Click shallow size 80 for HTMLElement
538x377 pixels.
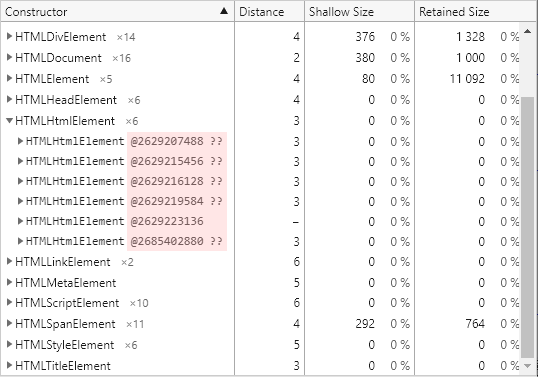click(x=368, y=79)
